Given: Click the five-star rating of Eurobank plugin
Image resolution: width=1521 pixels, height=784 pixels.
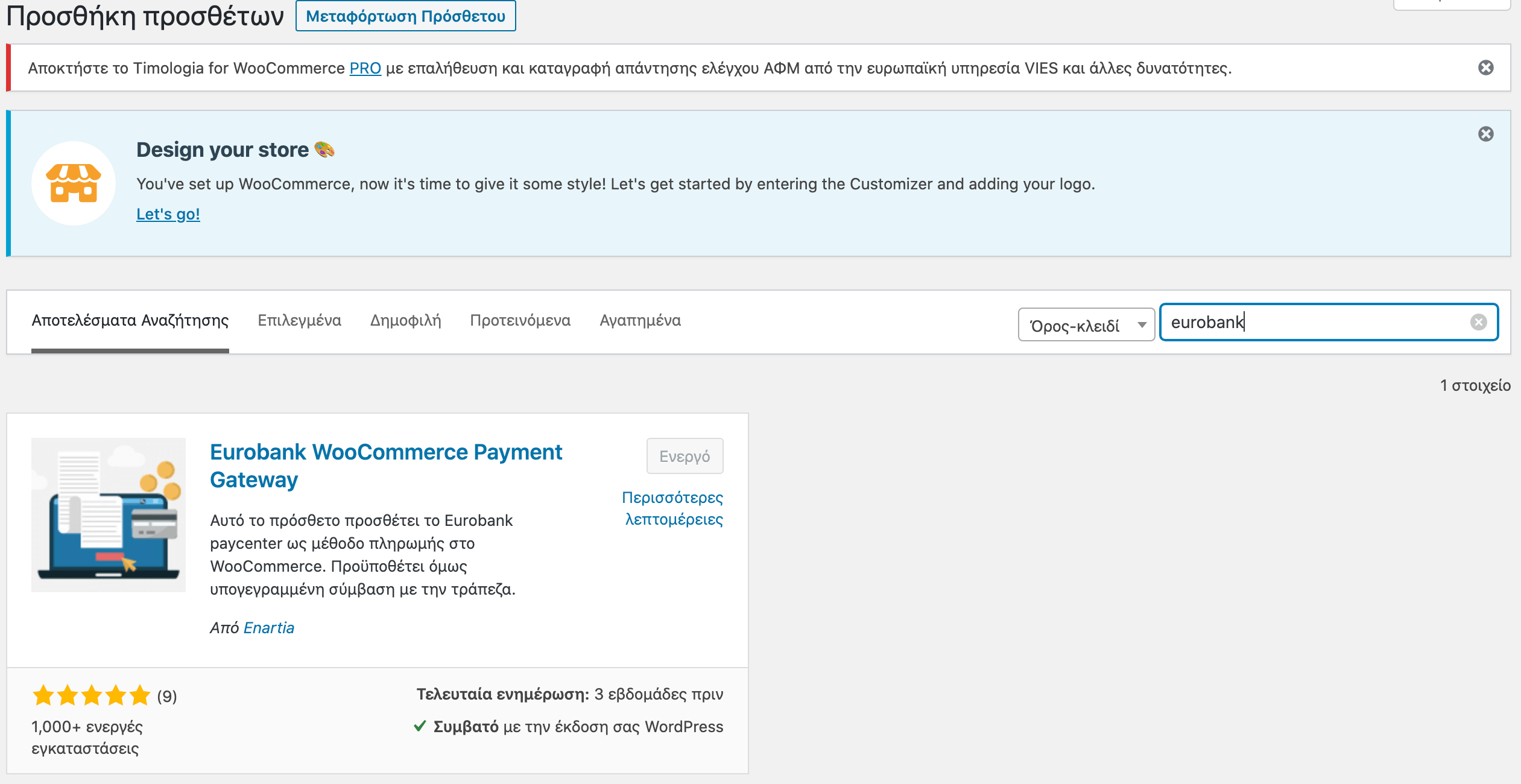Looking at the screenshot, I should [x=91, y=695].
